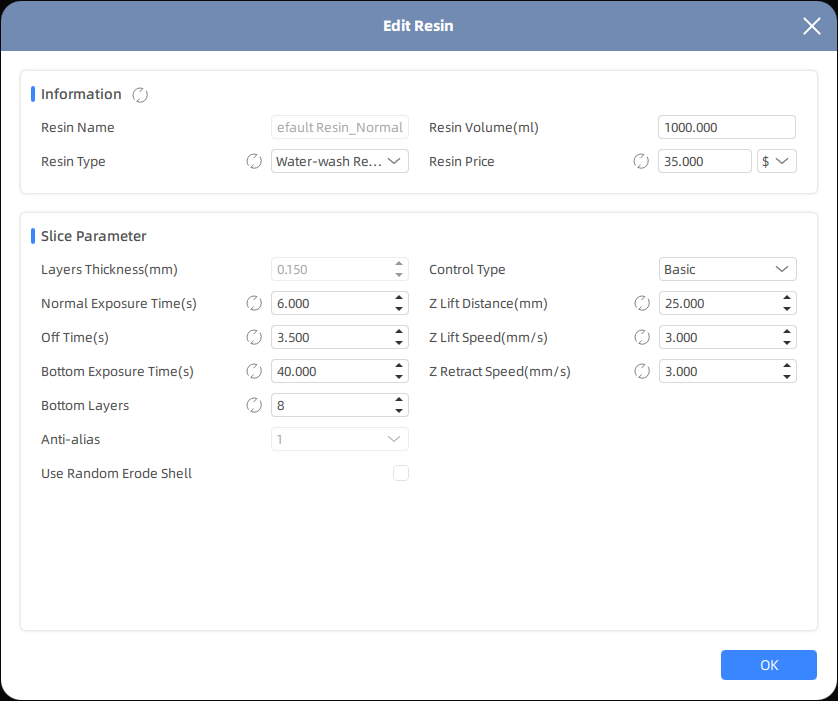The image size is (838, 701).
Task: Reset Z Lift Distance to default
Action: 642,303
